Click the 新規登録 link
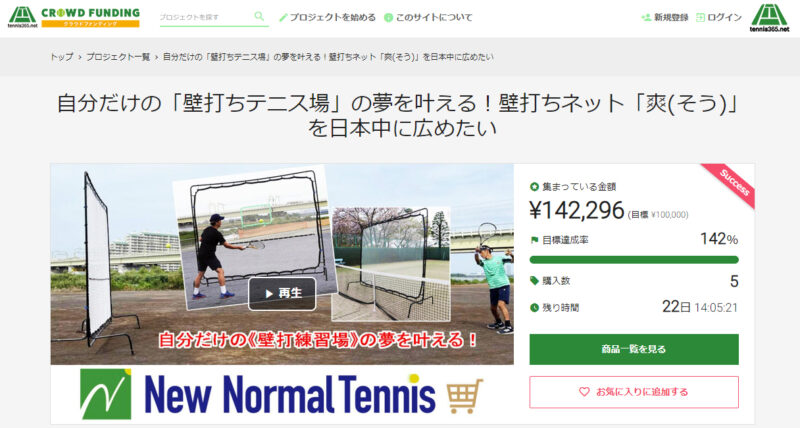Viewport: 800px width, 428px height. (671, 17)
